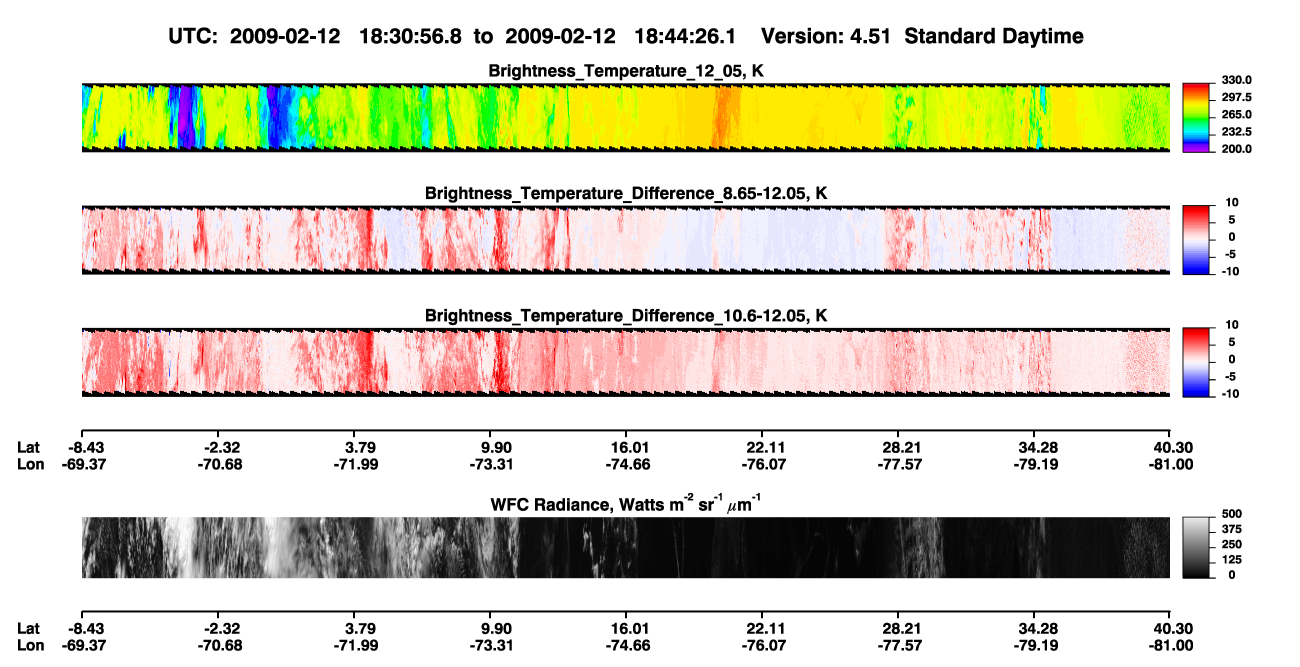The width and height of the screenshot is (1300, 667).
Task: Select the rainbow colorbar for Brightness Temperature 12.05
Action: [x=1197, y=117]
